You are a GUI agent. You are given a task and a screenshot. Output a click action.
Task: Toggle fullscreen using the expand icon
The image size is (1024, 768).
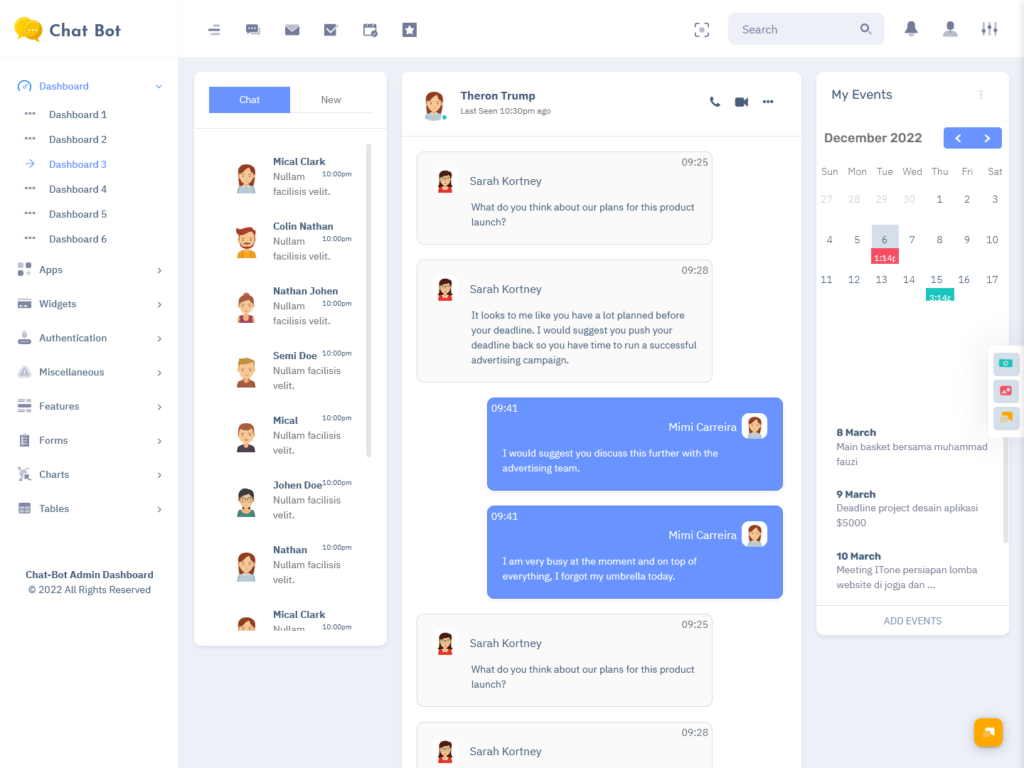pyautogui.click(x=701, y=30)
